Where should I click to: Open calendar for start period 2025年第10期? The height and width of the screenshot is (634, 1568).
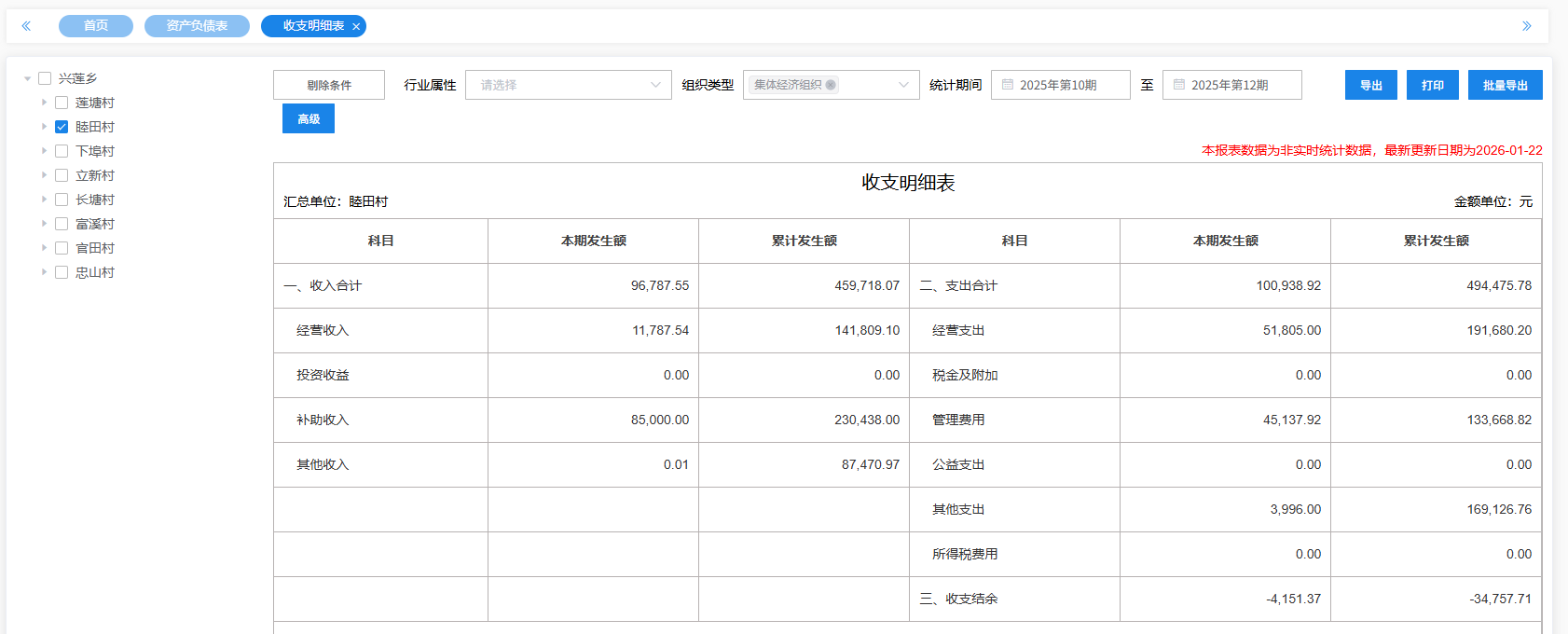1008,85
